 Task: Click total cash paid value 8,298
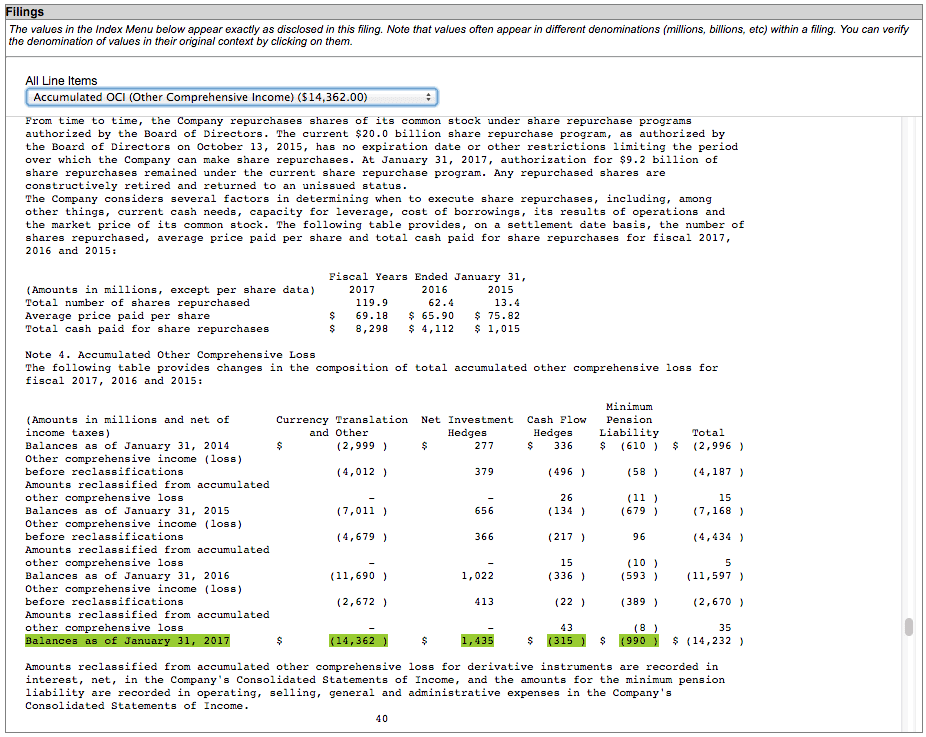[371, 329]
